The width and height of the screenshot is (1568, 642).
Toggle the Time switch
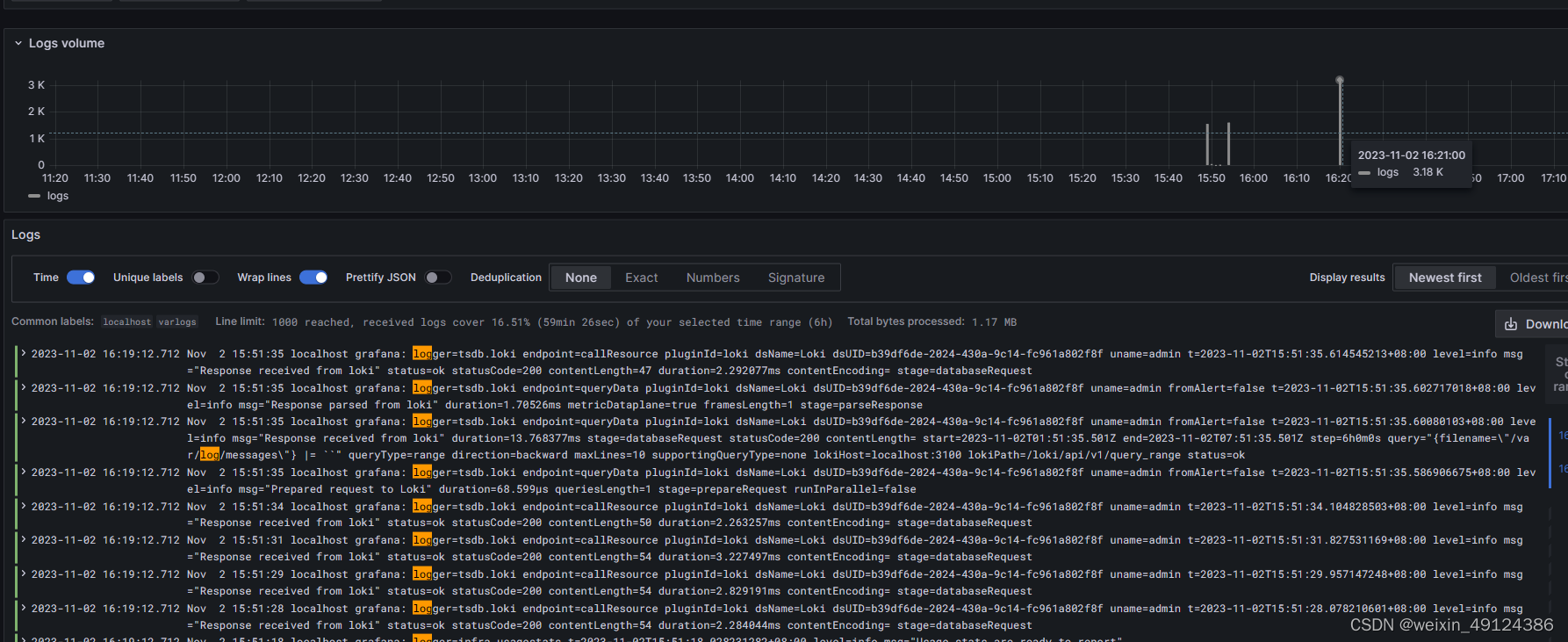click(81, 278)
